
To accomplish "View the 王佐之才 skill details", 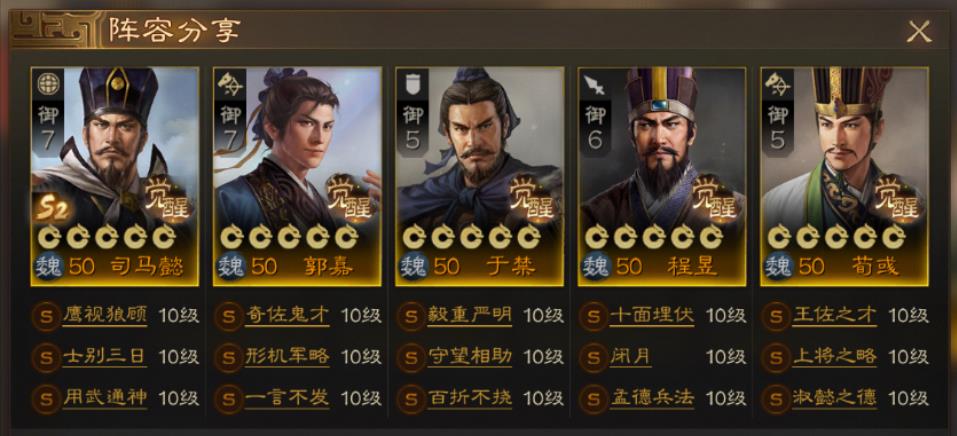I will 835,316.
